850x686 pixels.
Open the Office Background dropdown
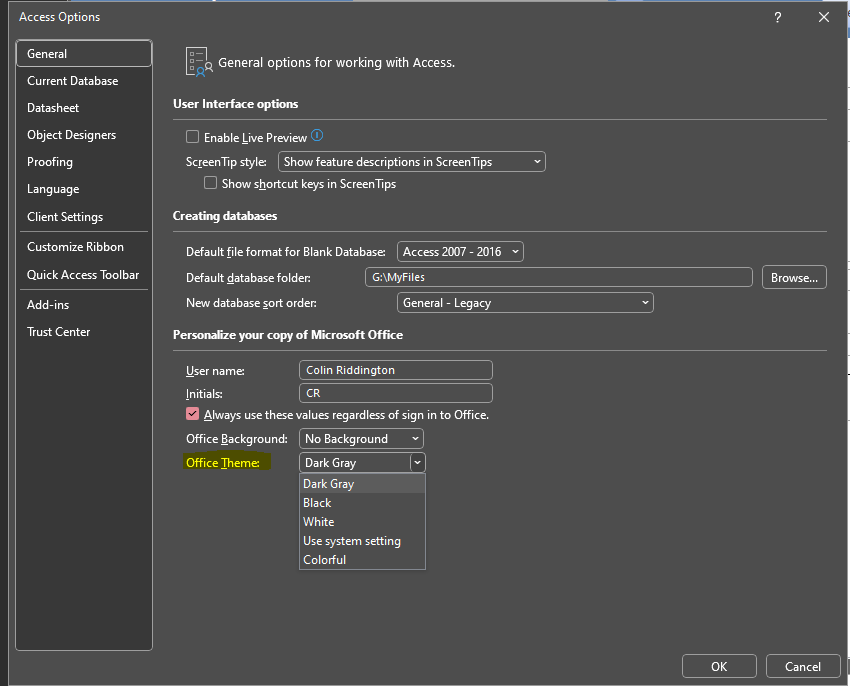[361, 439]
